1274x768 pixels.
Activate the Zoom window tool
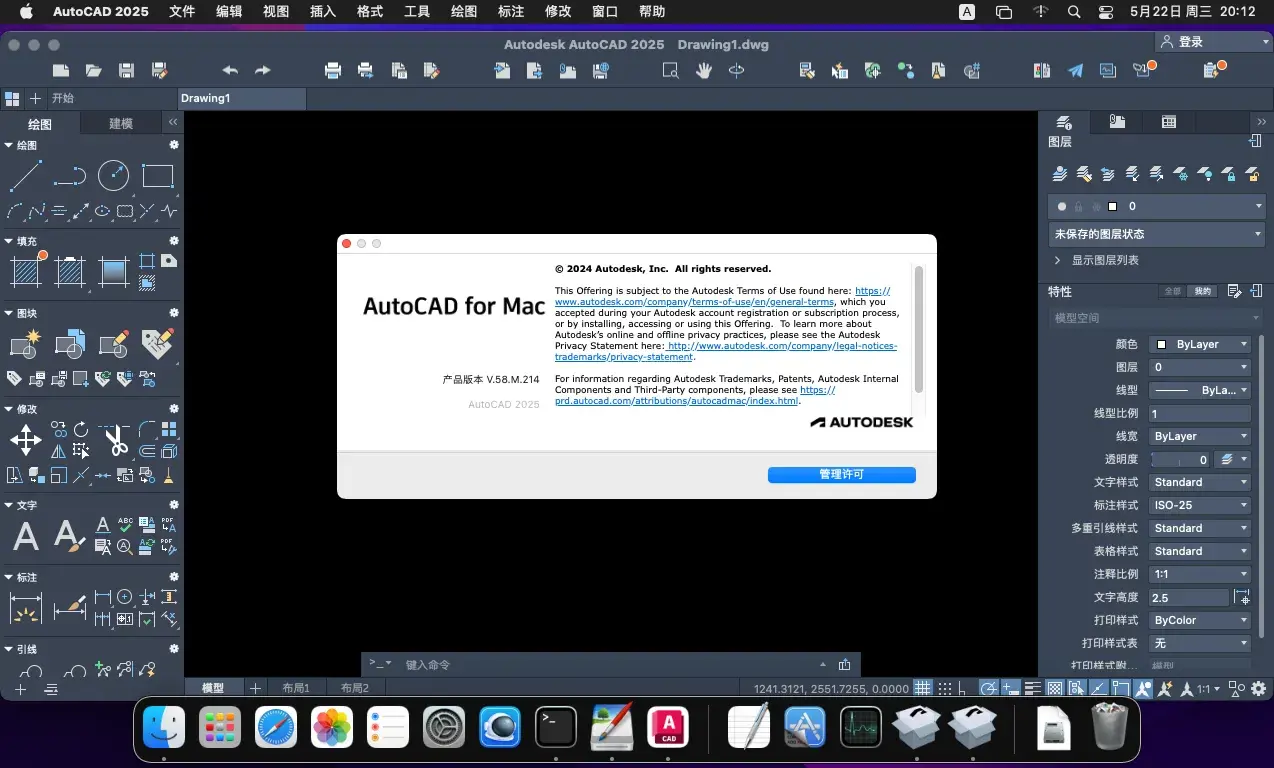click(671, 70)
